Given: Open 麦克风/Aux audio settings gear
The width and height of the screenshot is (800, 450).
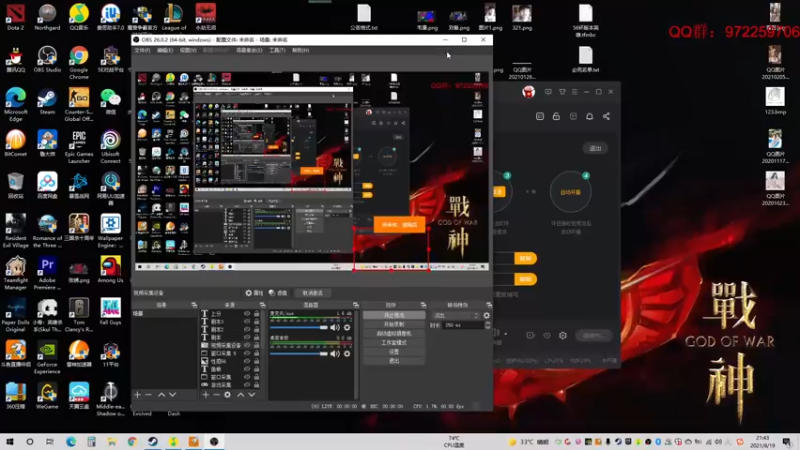Looking at the screenshot, I should point(347,328).
